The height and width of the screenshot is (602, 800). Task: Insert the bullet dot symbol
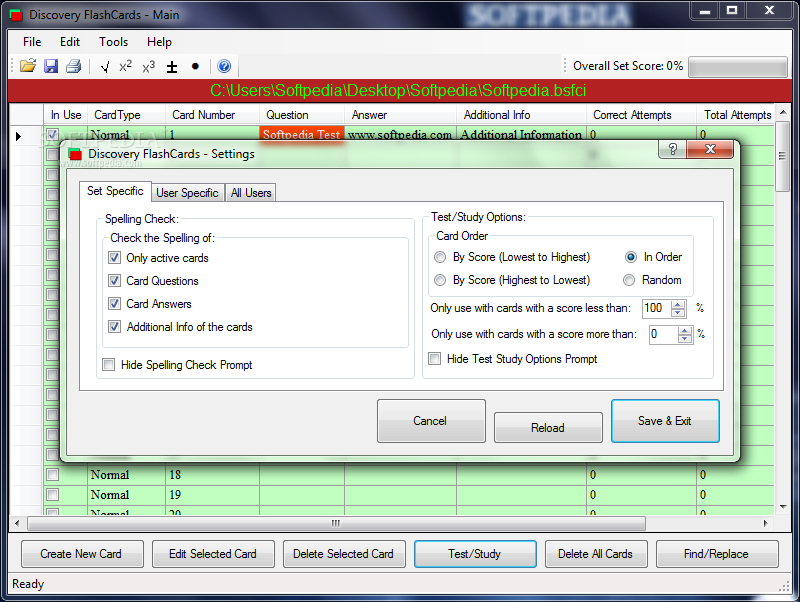[195, 66]
